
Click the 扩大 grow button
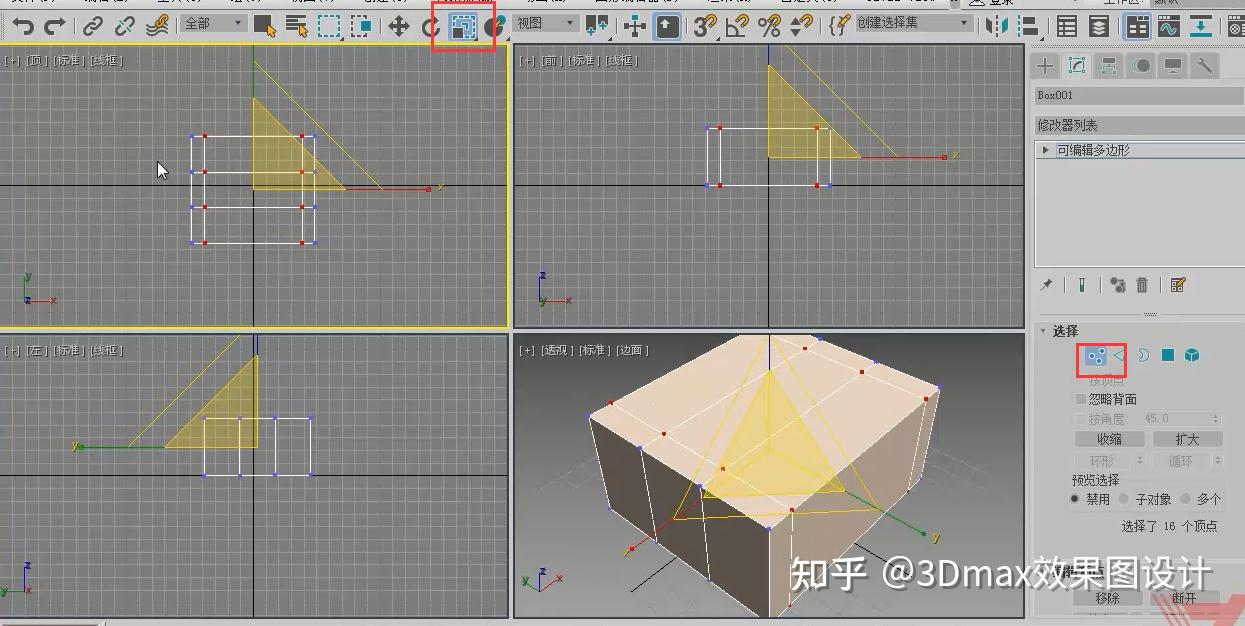pos(1187,439)
